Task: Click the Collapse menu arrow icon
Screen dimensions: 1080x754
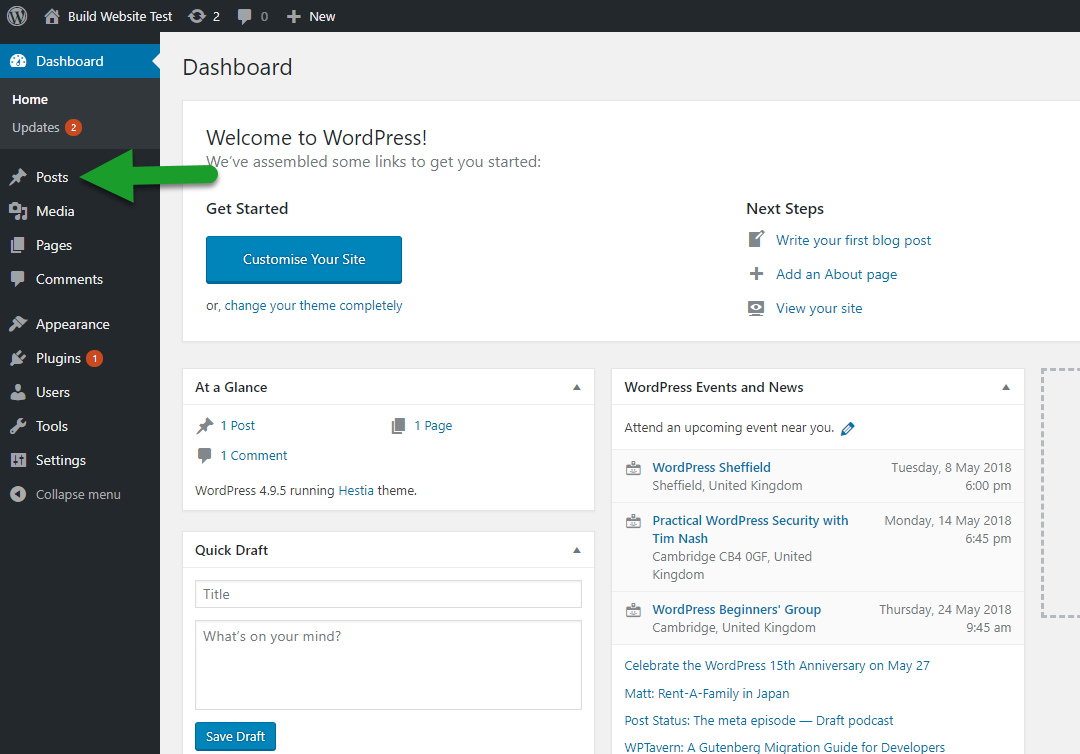Action: [18, 494]
